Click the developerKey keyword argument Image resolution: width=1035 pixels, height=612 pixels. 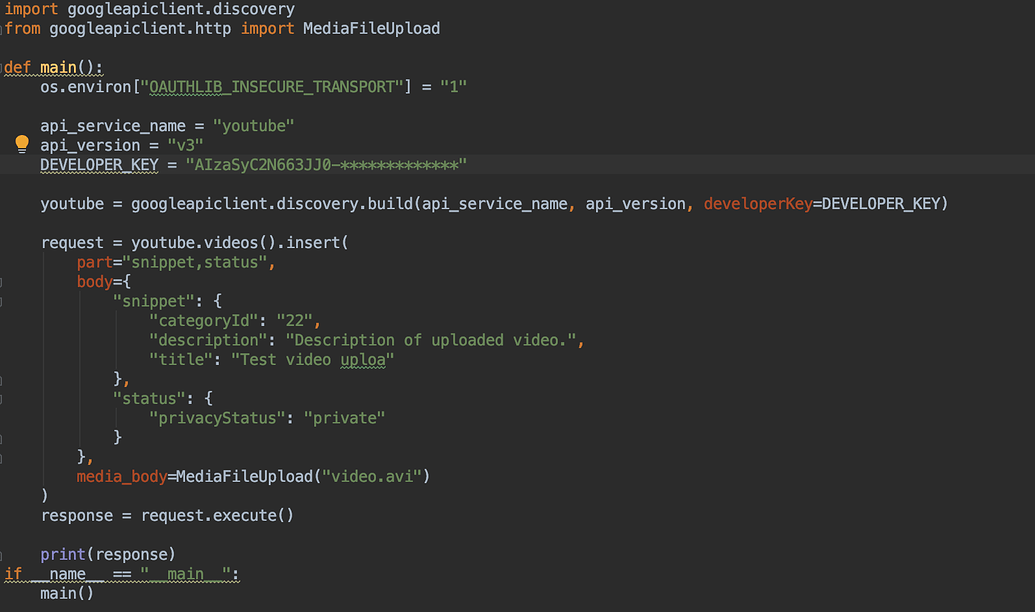click(x=757, y=204)
